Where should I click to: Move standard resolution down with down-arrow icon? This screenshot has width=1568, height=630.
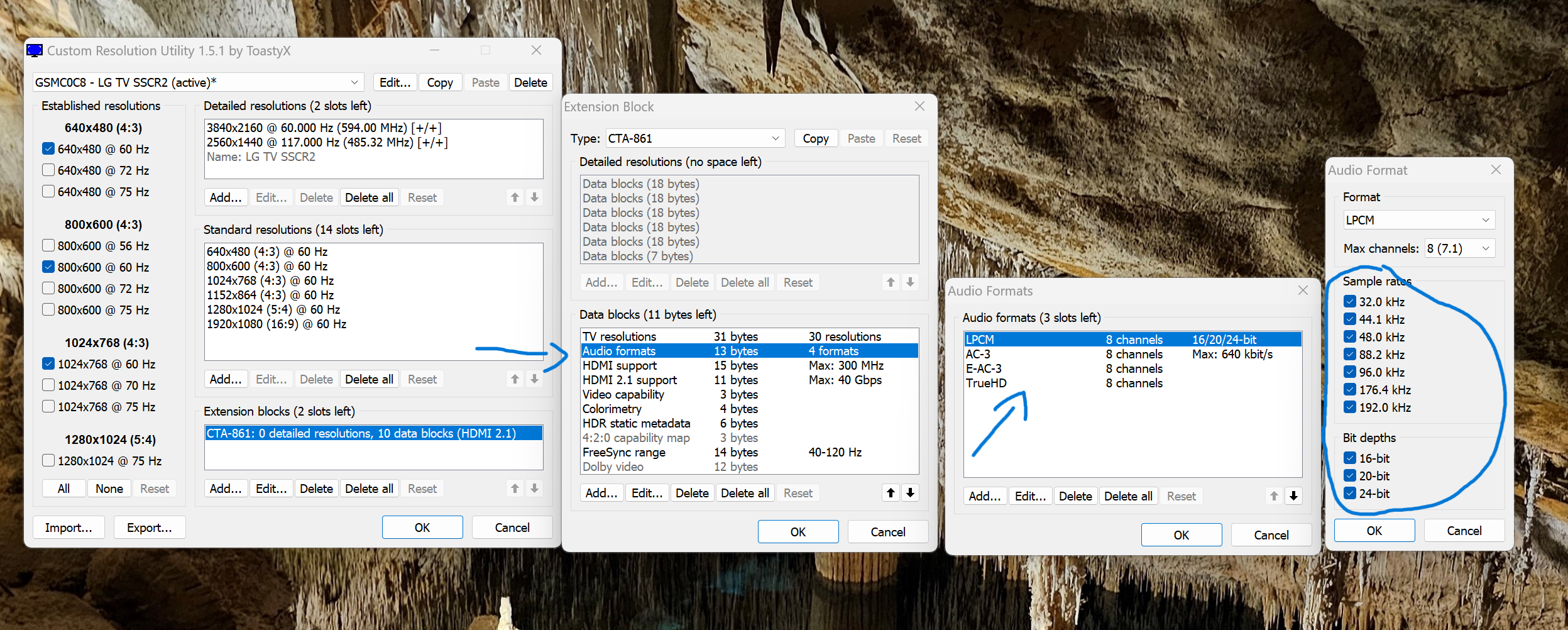click(x=534, y=379)
